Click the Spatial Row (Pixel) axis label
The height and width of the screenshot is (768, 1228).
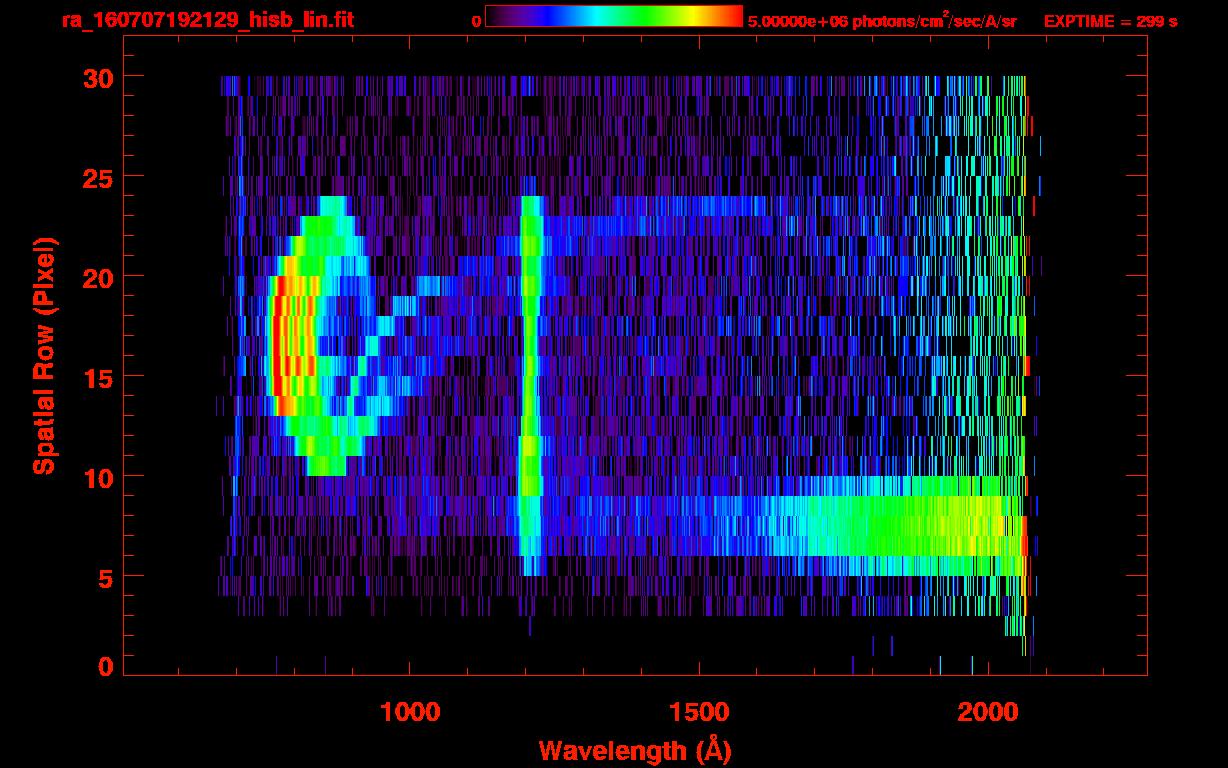44,355
